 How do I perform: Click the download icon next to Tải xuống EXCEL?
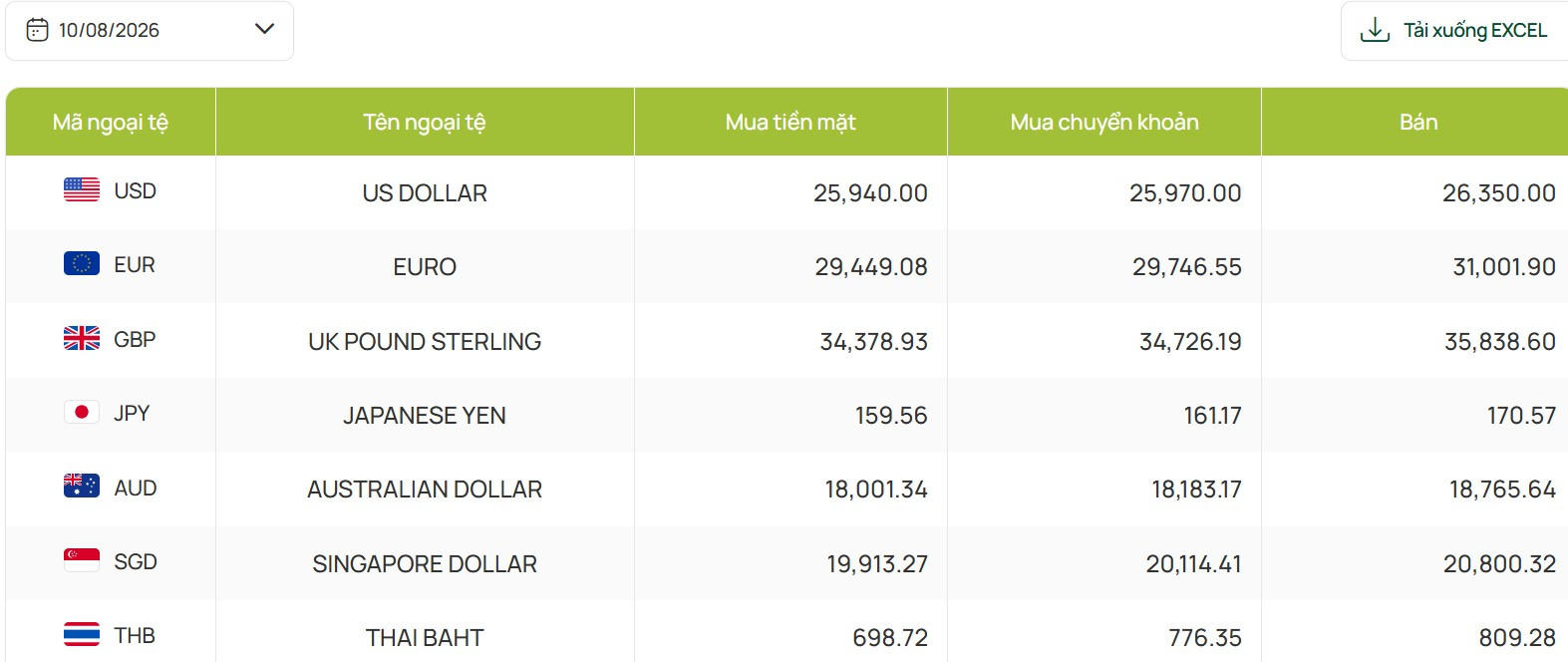coord(1375,30)
